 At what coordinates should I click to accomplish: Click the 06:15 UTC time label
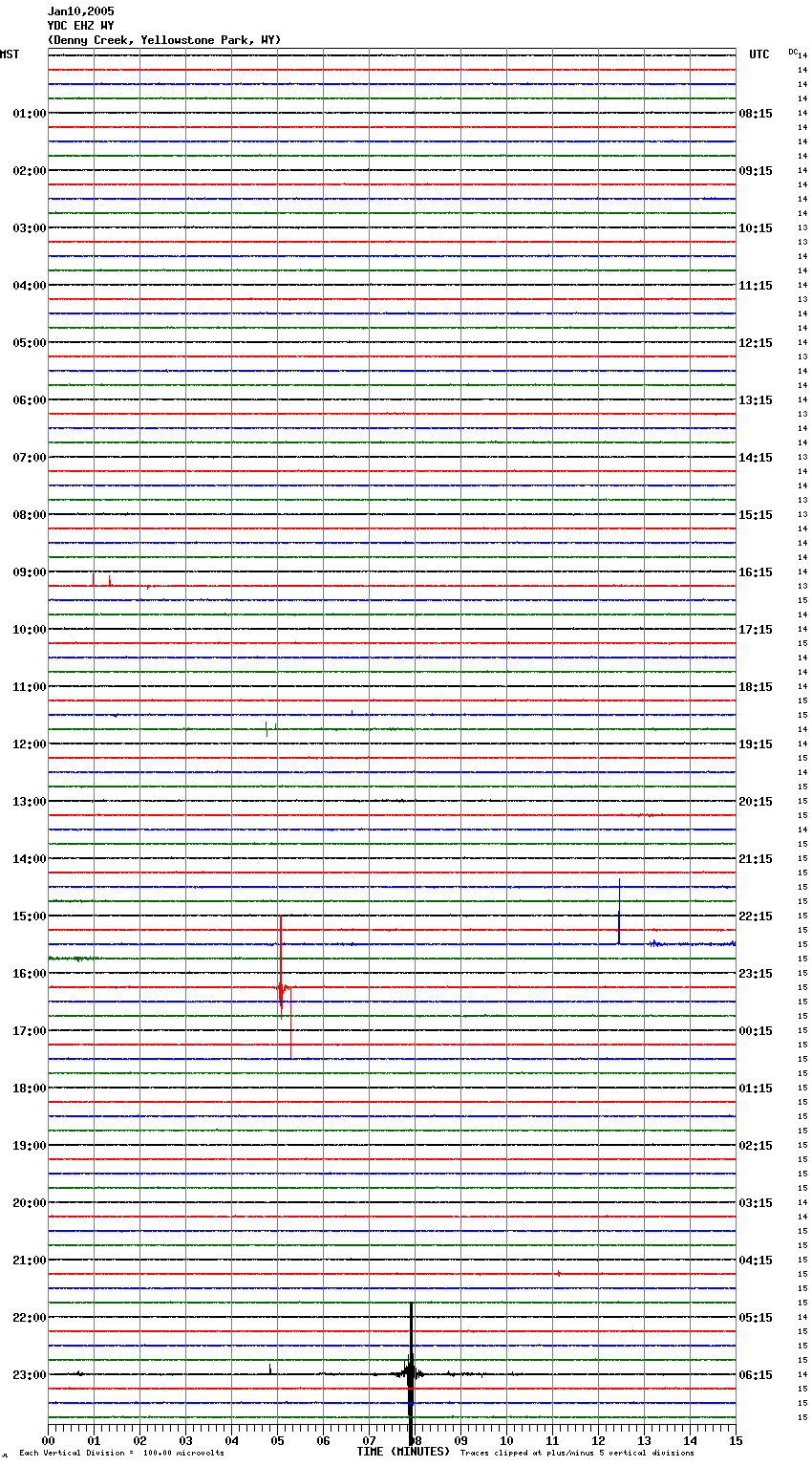756,1375
